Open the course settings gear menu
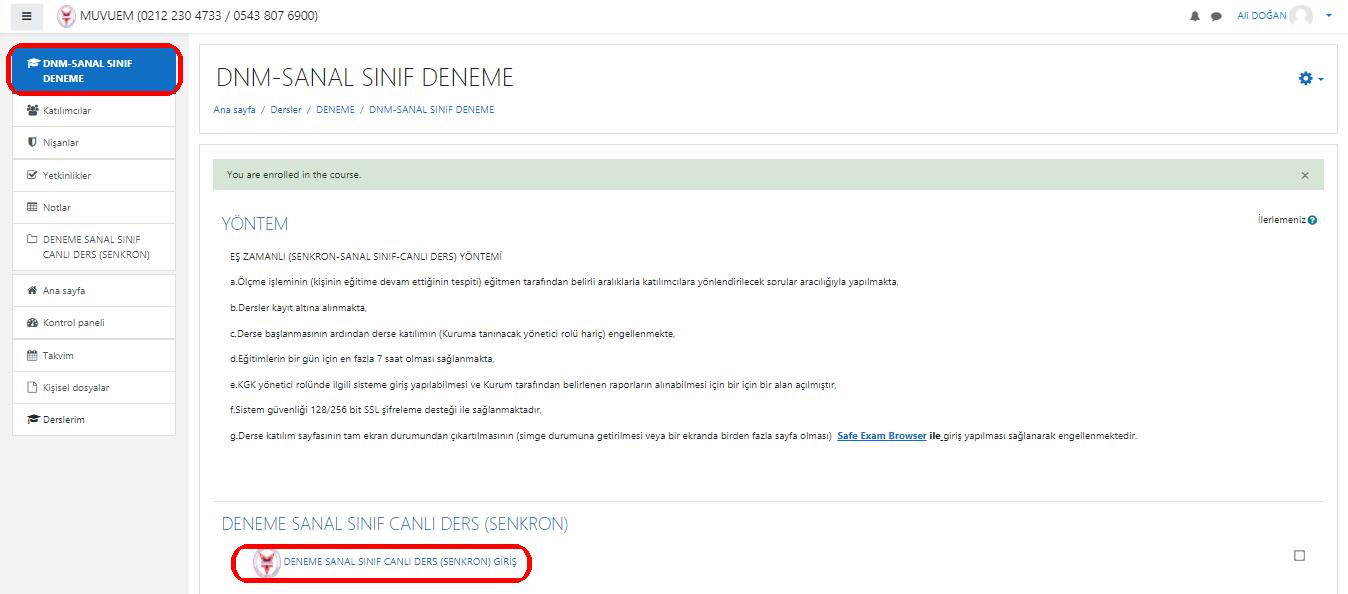The width and height of the screenshot is (1348, 594). click(x=1305, y=78)
